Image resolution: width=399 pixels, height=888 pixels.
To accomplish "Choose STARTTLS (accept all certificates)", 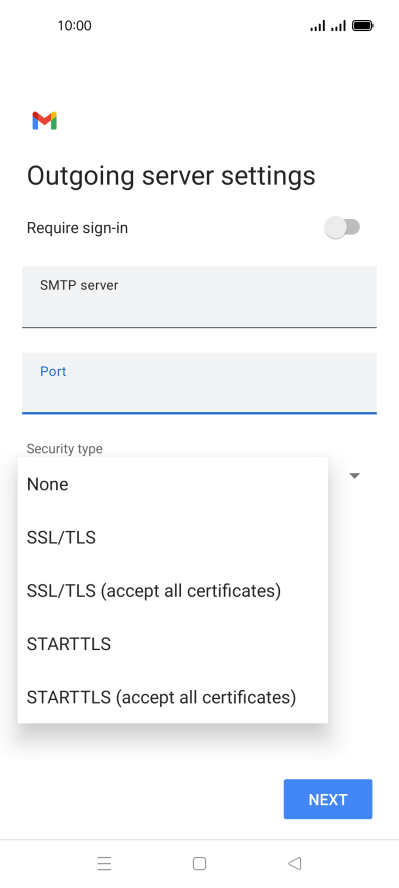I will [173, 697].
